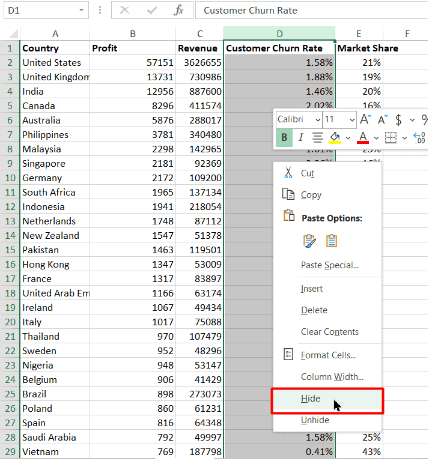The width and height of the screenshot is (428, 459).
Task: Click the decimal places icon in mini toolbar
Action: (x=420, y=137)
